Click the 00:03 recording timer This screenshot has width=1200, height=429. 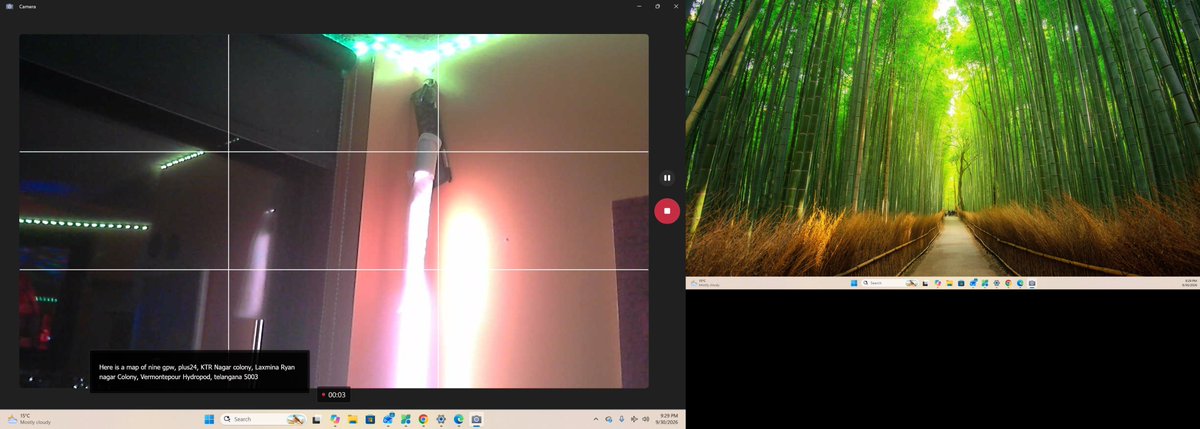pyautogui.click(x=333, y=394)
